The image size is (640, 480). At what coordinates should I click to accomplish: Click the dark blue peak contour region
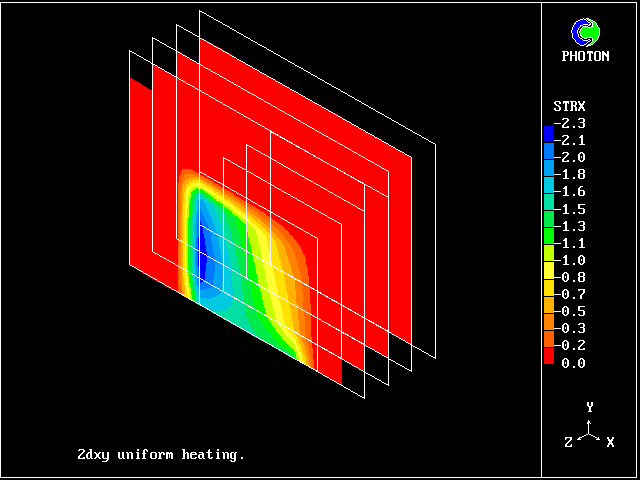pos(205,255)
